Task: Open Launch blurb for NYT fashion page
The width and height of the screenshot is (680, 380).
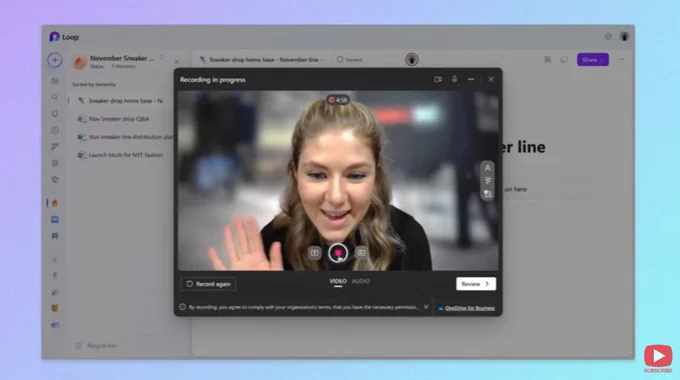Action: pos(121,155)
